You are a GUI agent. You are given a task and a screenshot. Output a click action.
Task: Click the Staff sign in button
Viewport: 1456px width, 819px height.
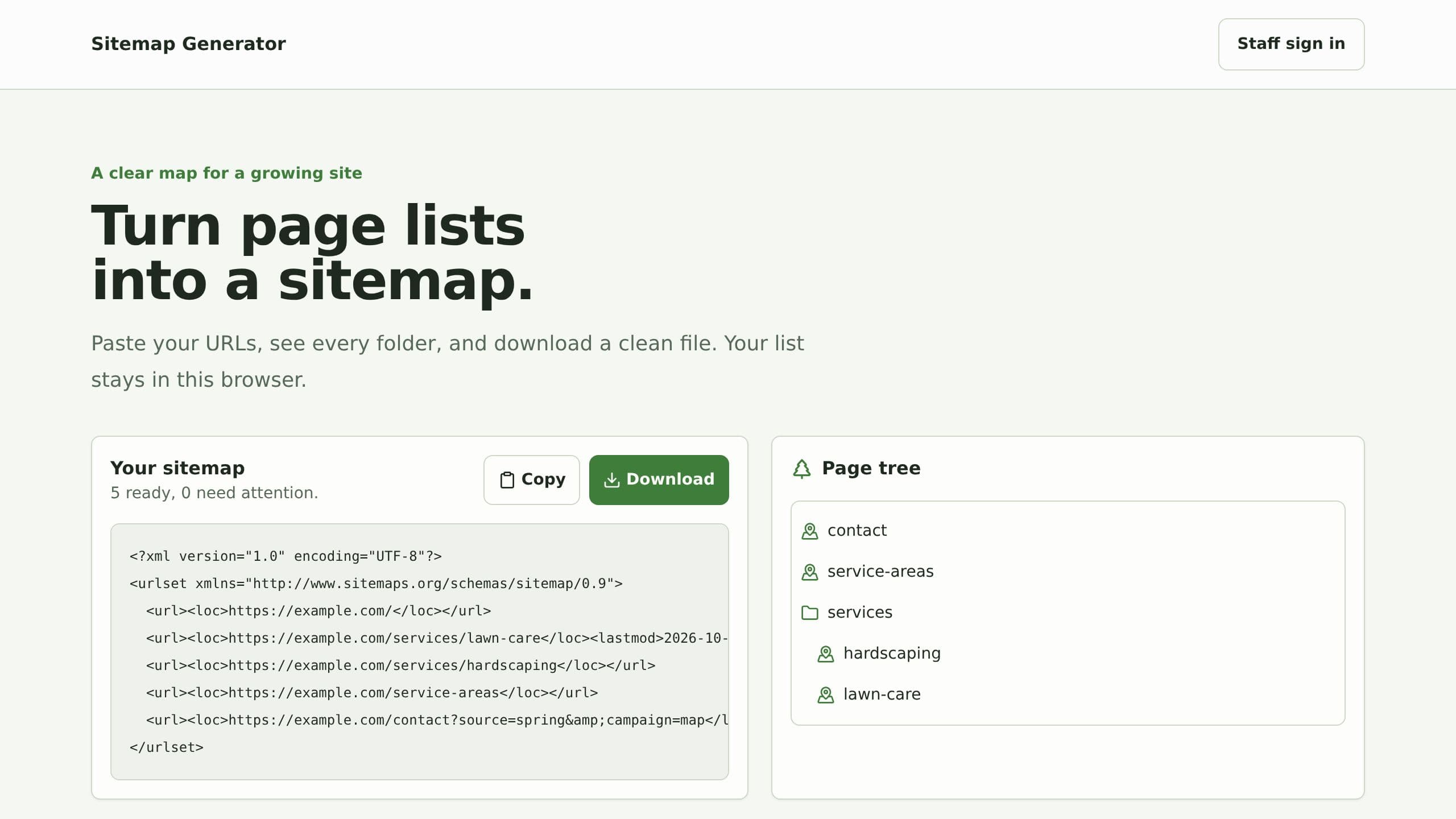1291,44
